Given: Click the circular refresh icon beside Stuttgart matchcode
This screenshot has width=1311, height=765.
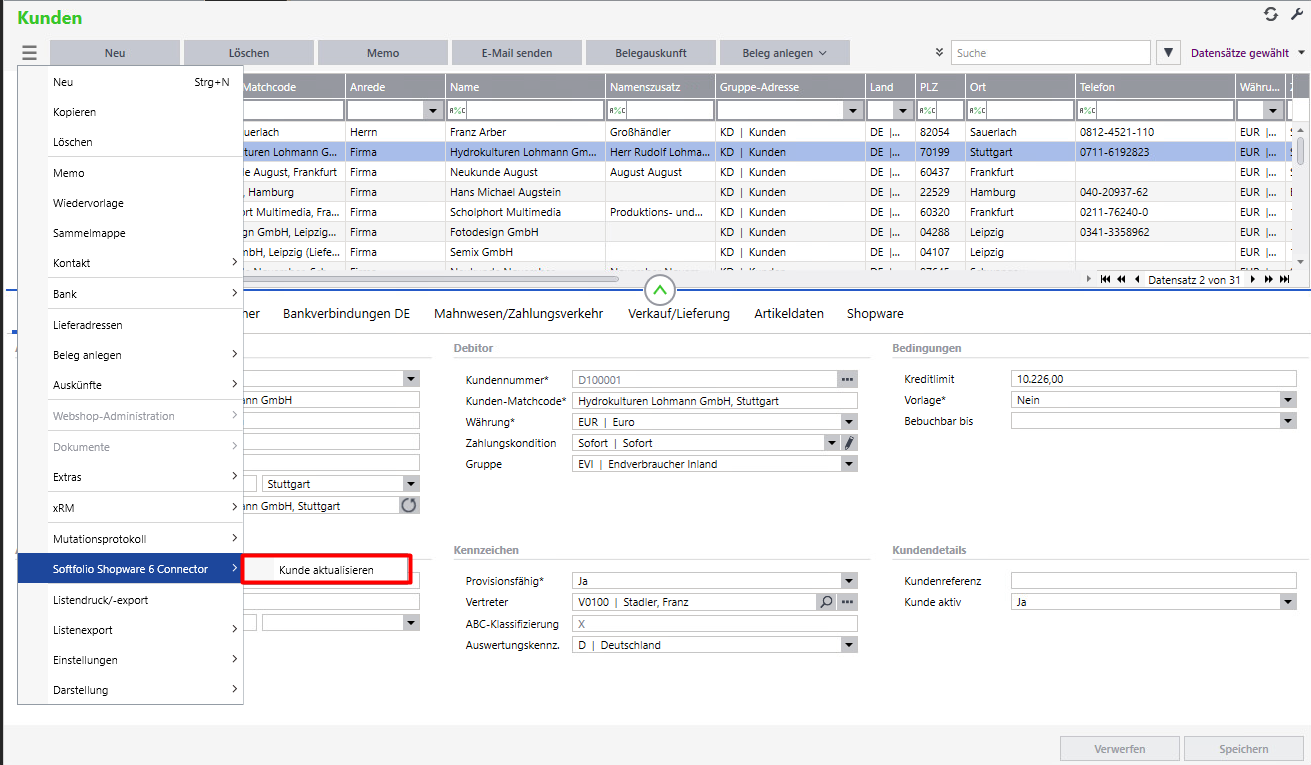Looking at the screenshot, I should [x=408, y=506].
